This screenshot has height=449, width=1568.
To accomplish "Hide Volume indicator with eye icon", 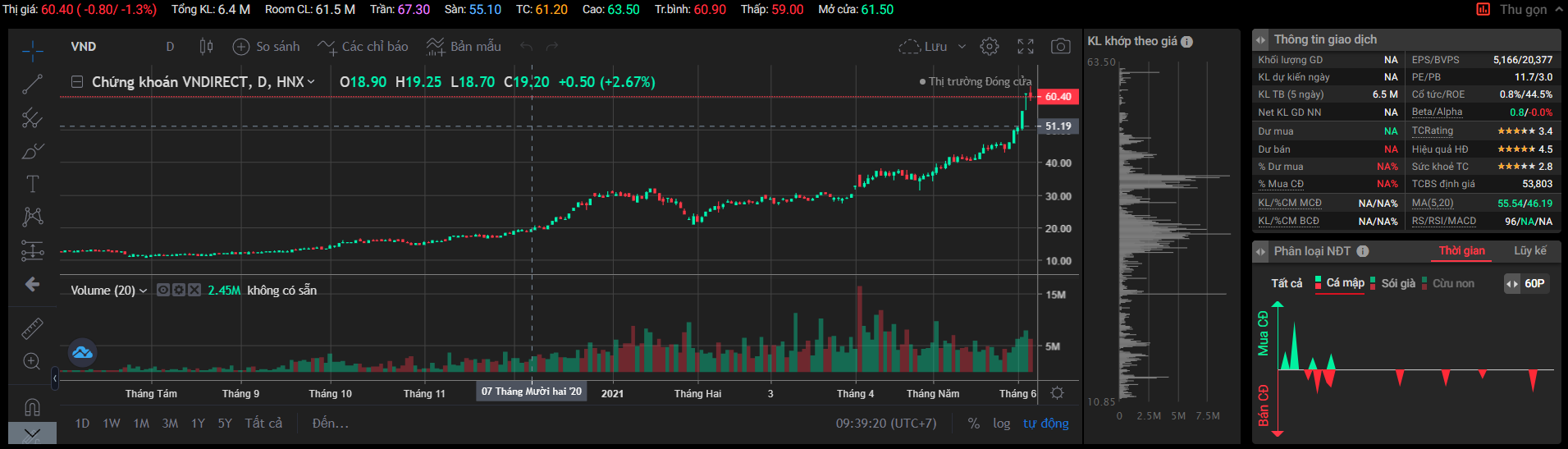I will pyautogui.click(x=163, y=290).
